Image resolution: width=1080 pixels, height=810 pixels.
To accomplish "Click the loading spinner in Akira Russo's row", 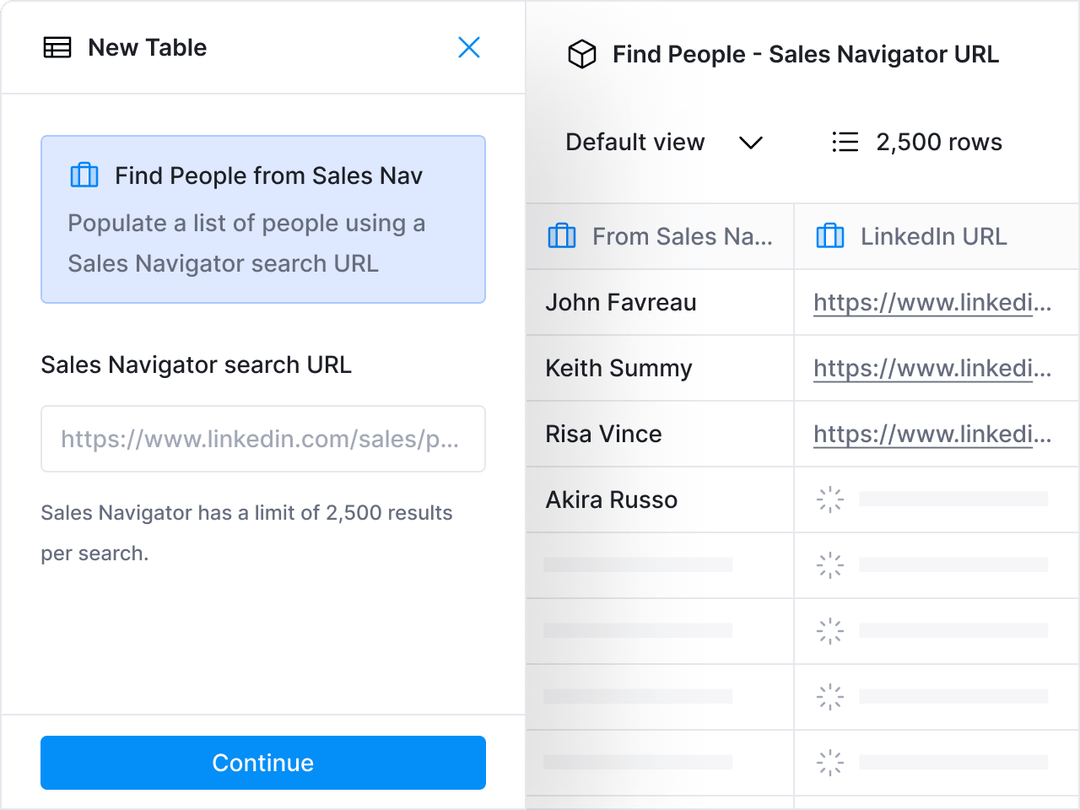I will tap(830, 499).
